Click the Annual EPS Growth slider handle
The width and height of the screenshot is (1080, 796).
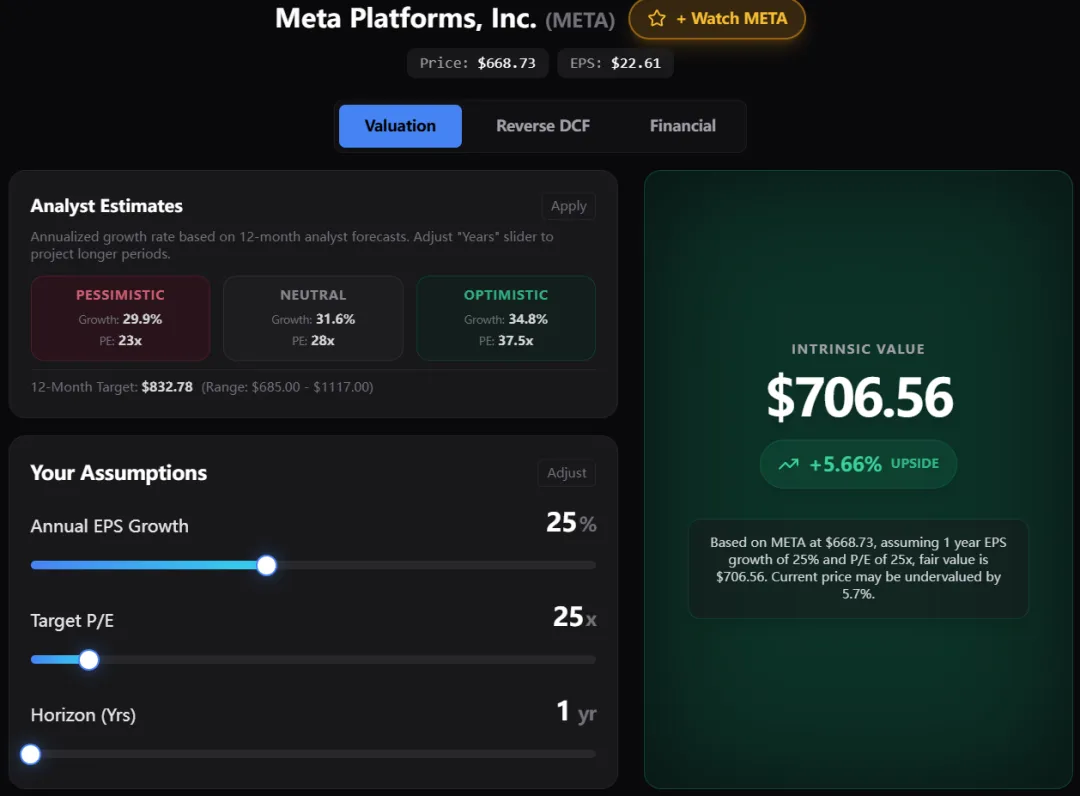click(x=266, y=565)
